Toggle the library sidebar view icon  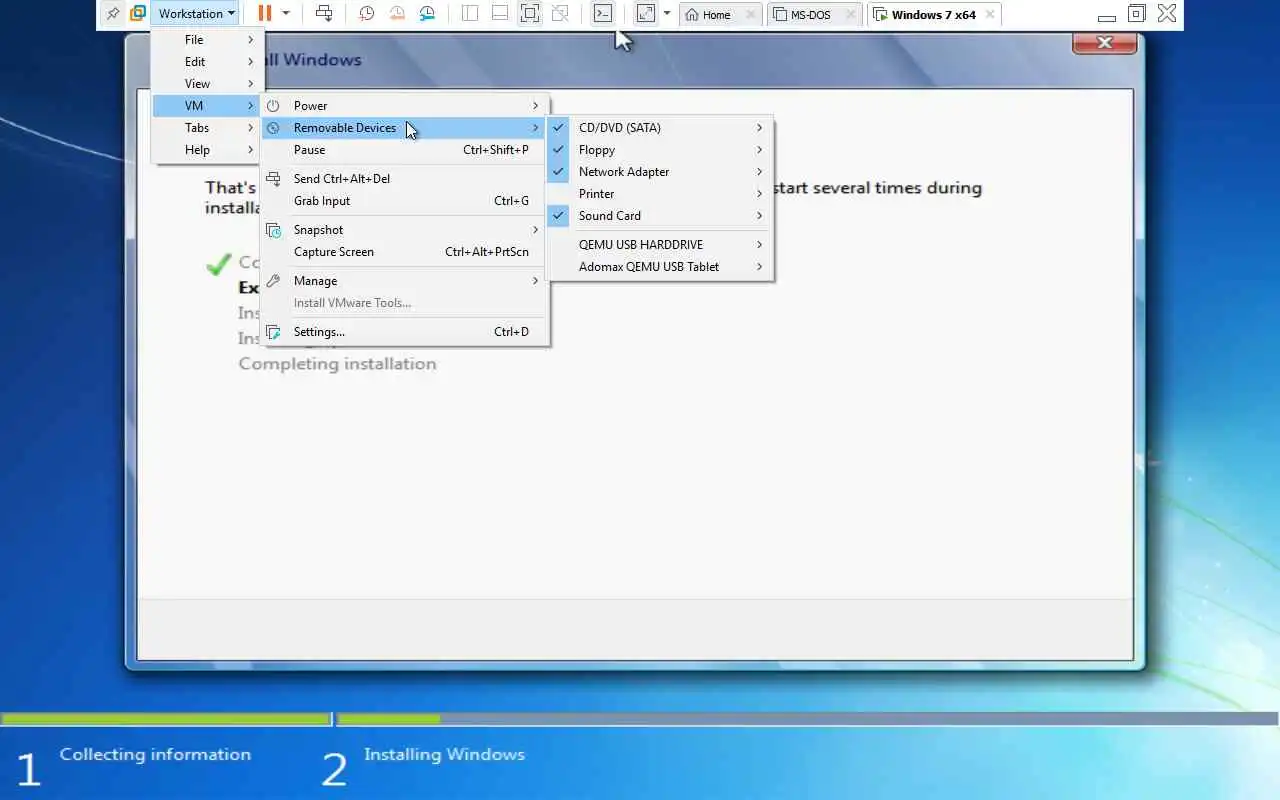[x=470, y=14]
